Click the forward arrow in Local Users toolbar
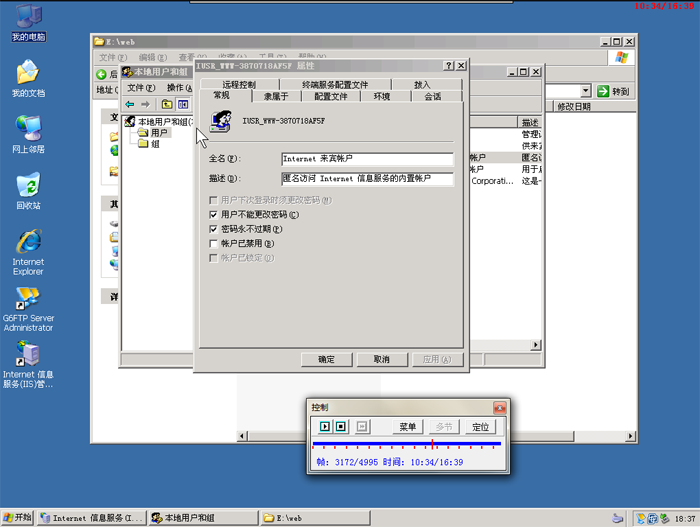Screen dimensions: 700x527 click(145, 104)
